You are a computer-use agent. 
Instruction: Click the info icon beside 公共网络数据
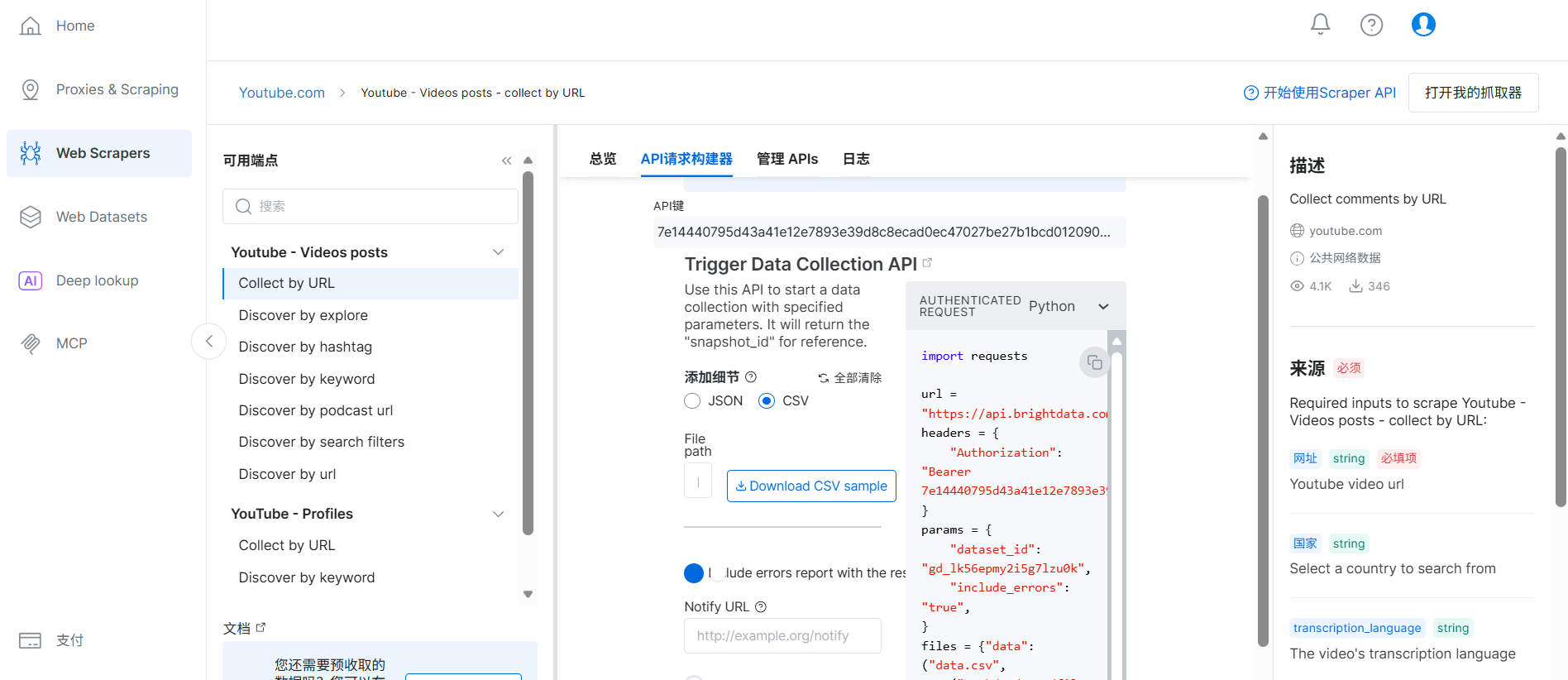pyautogui.click(x=1297, y=258)
